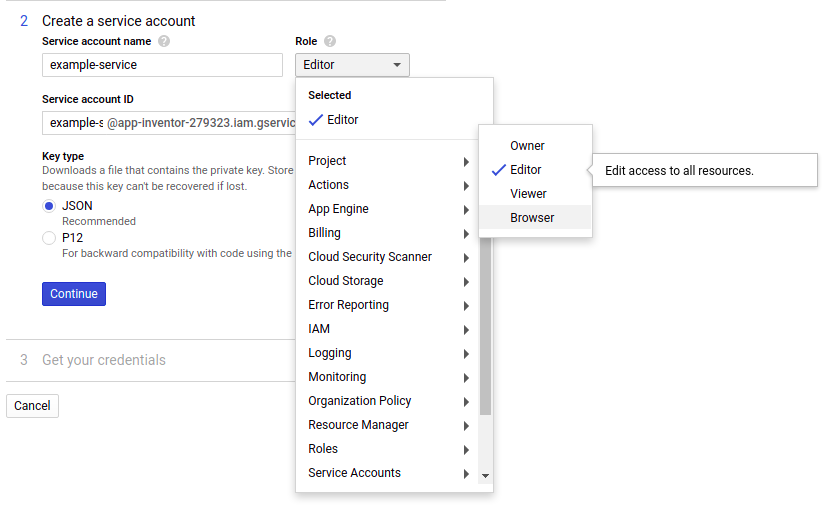
Task: Click the Service account ID field
Action: (x=168, y=123)
